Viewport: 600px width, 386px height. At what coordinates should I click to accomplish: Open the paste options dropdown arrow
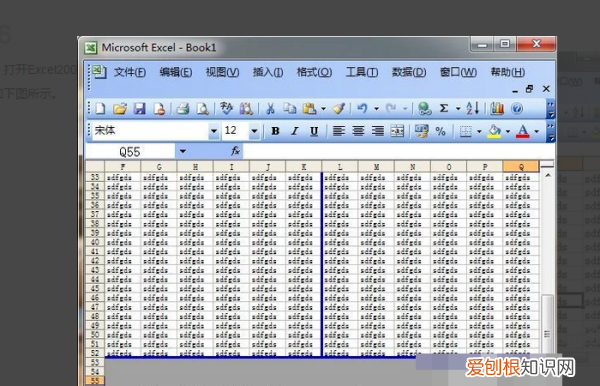(323, 109)
